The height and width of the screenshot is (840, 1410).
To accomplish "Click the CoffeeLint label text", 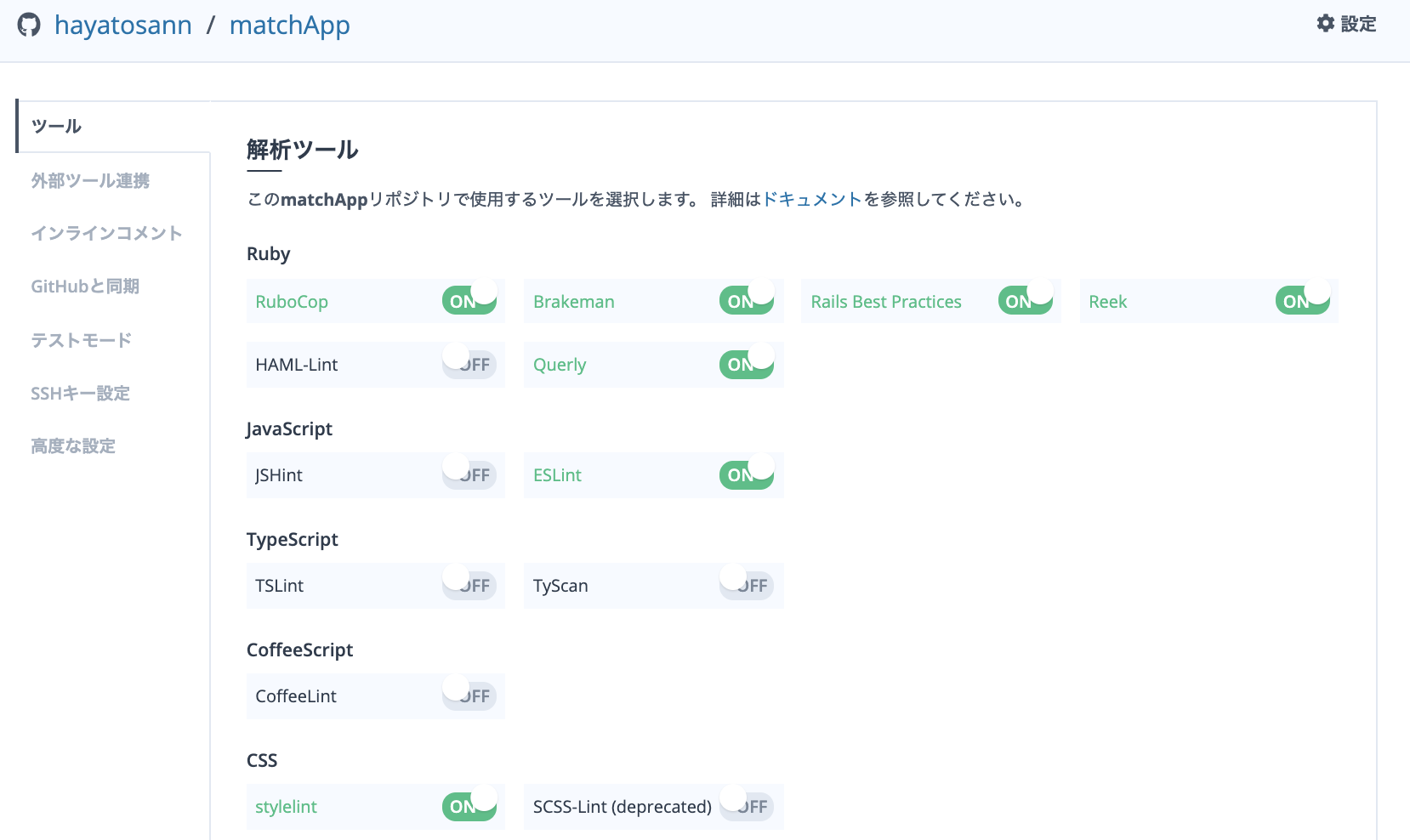I will tap(296, 696).
